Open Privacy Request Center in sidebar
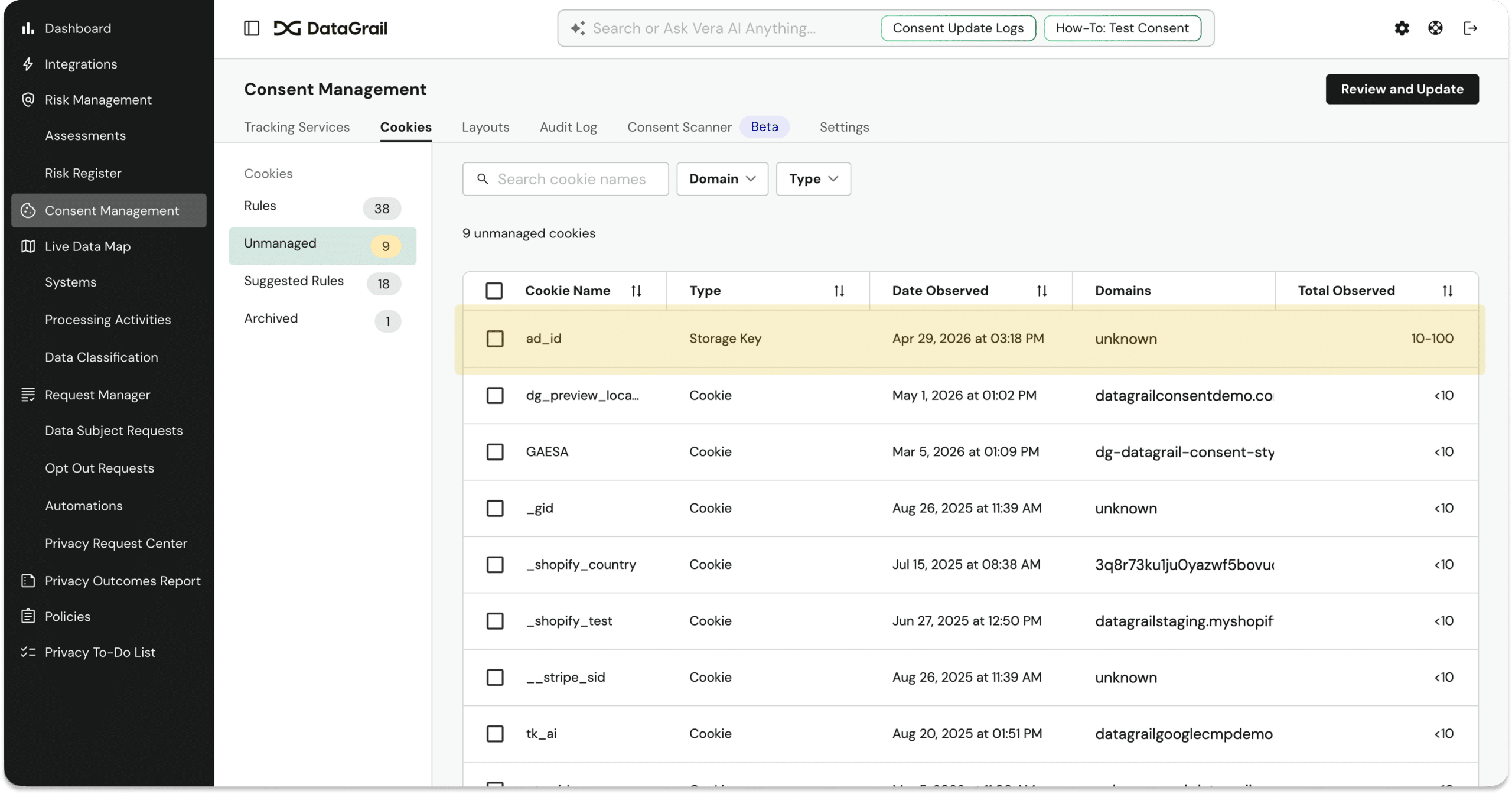This screenshot has height=794, width=1512. pyautogui.click(x=116, y=544)
